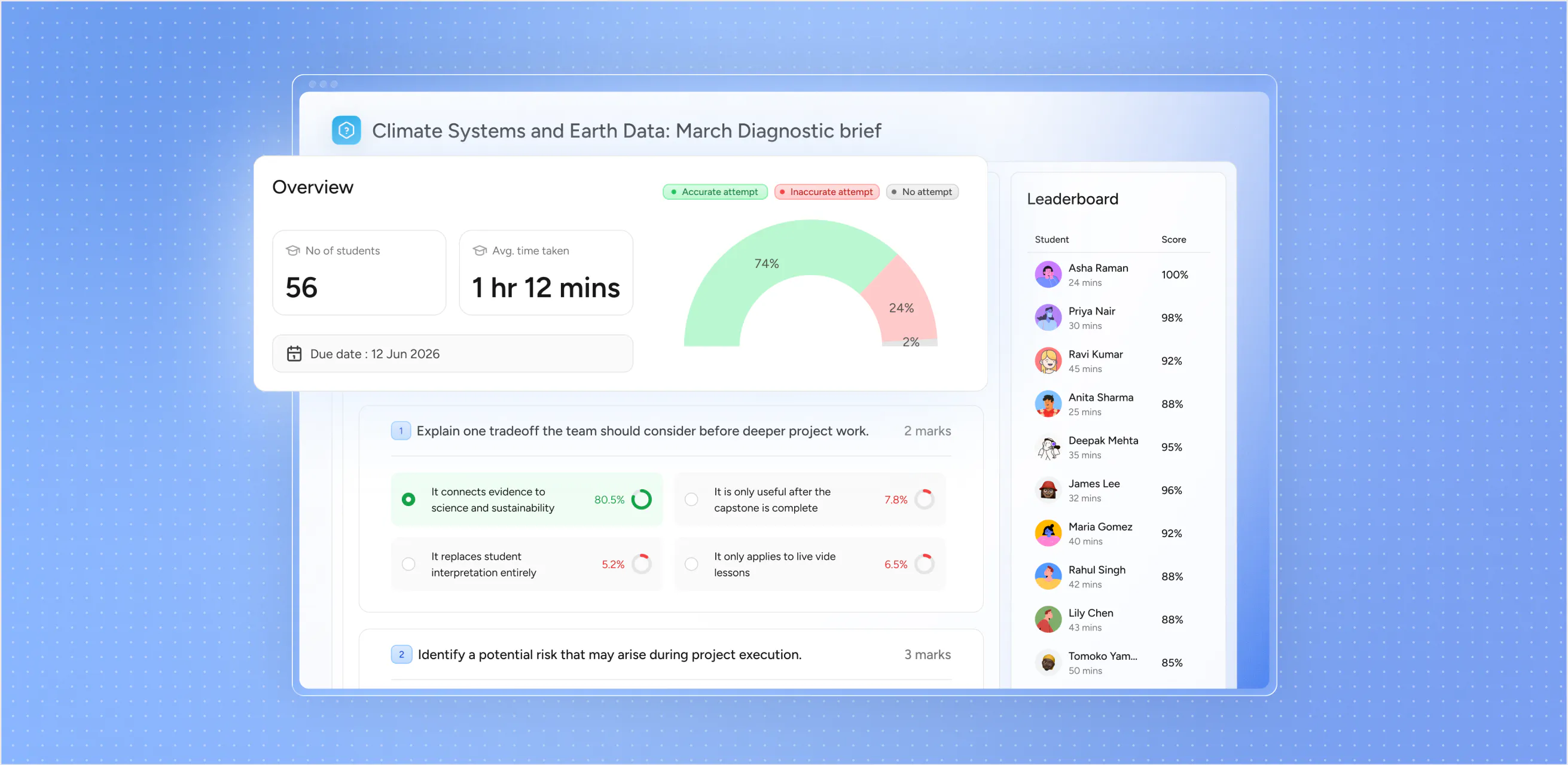Choose 'It replaces student interpretation entirely' radio option

(x=408, y=564)
